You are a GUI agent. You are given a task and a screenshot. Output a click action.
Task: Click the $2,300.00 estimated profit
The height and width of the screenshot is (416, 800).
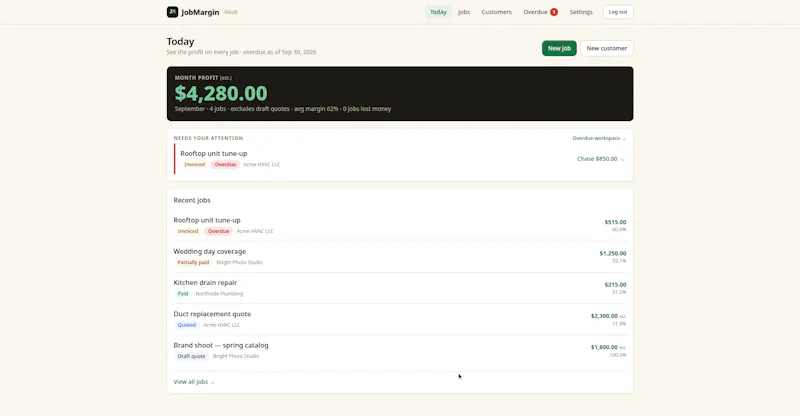(604, 316)
